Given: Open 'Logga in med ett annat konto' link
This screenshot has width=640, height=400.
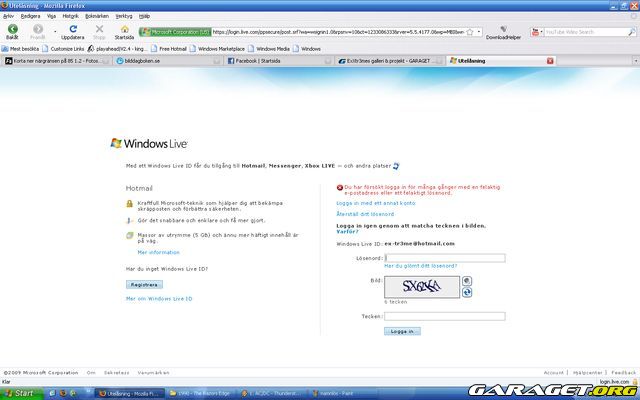Looking at the screenshot, I should pos(375,203).
